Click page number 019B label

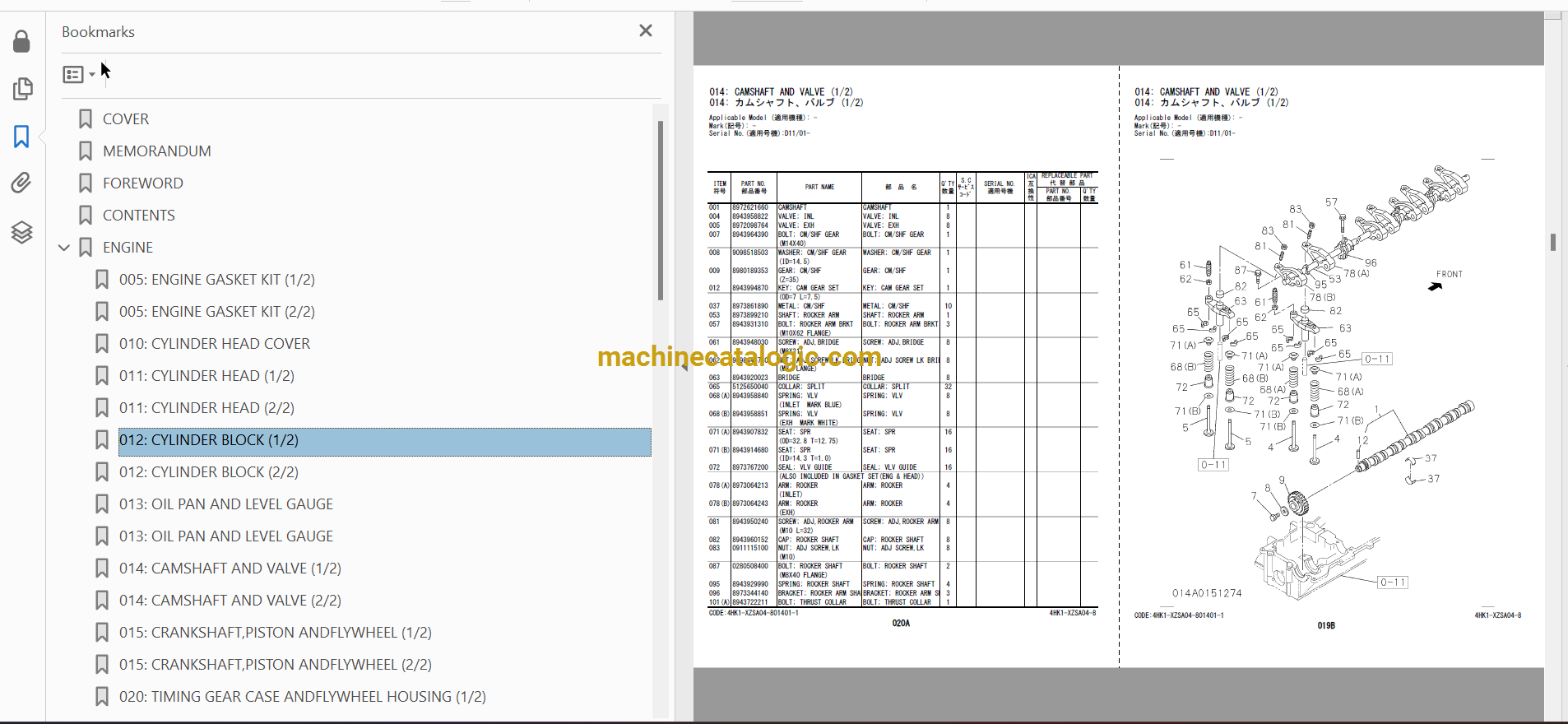pos(1326,626)
